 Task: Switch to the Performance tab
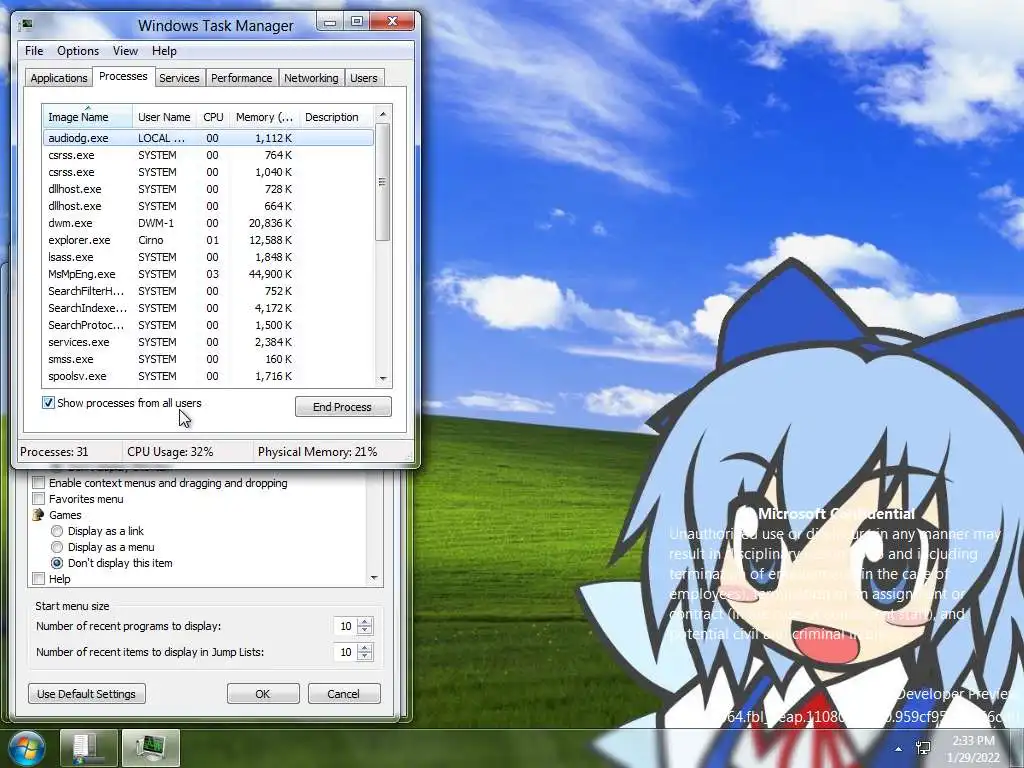click(241, 78)
